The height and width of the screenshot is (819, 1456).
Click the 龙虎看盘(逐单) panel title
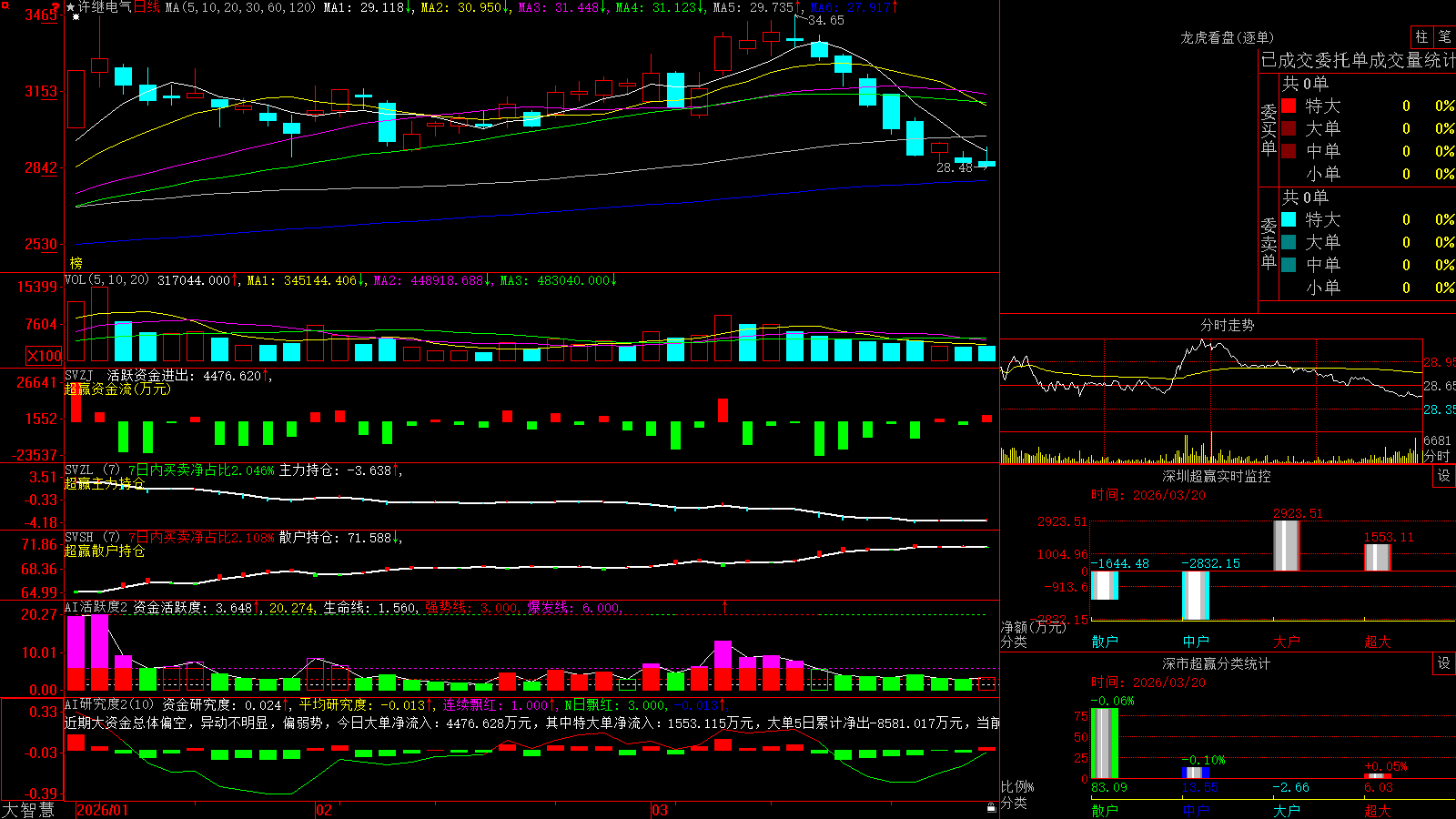[1227, 37]
